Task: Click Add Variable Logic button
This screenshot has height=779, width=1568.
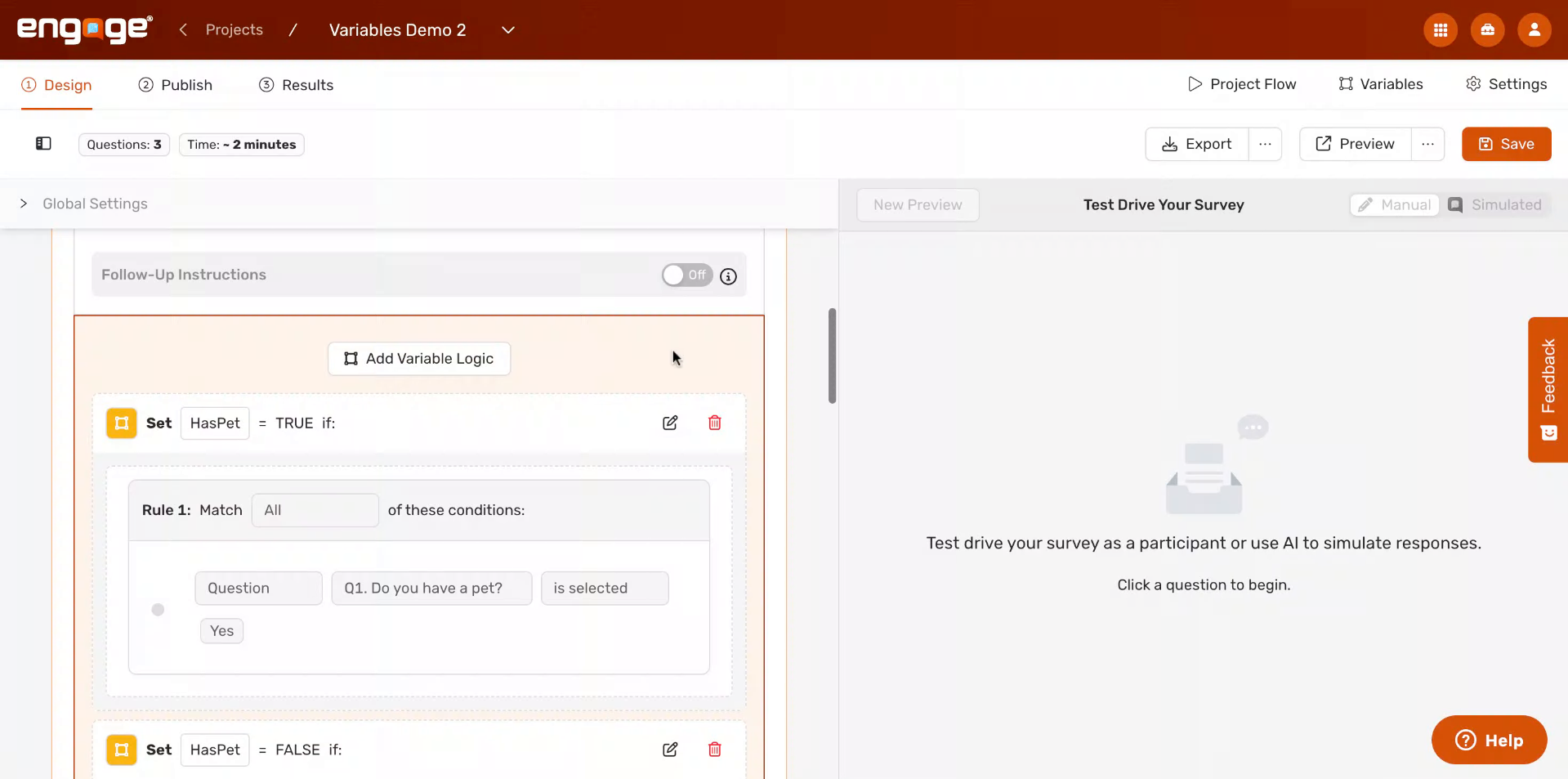Action: (419, 359)
